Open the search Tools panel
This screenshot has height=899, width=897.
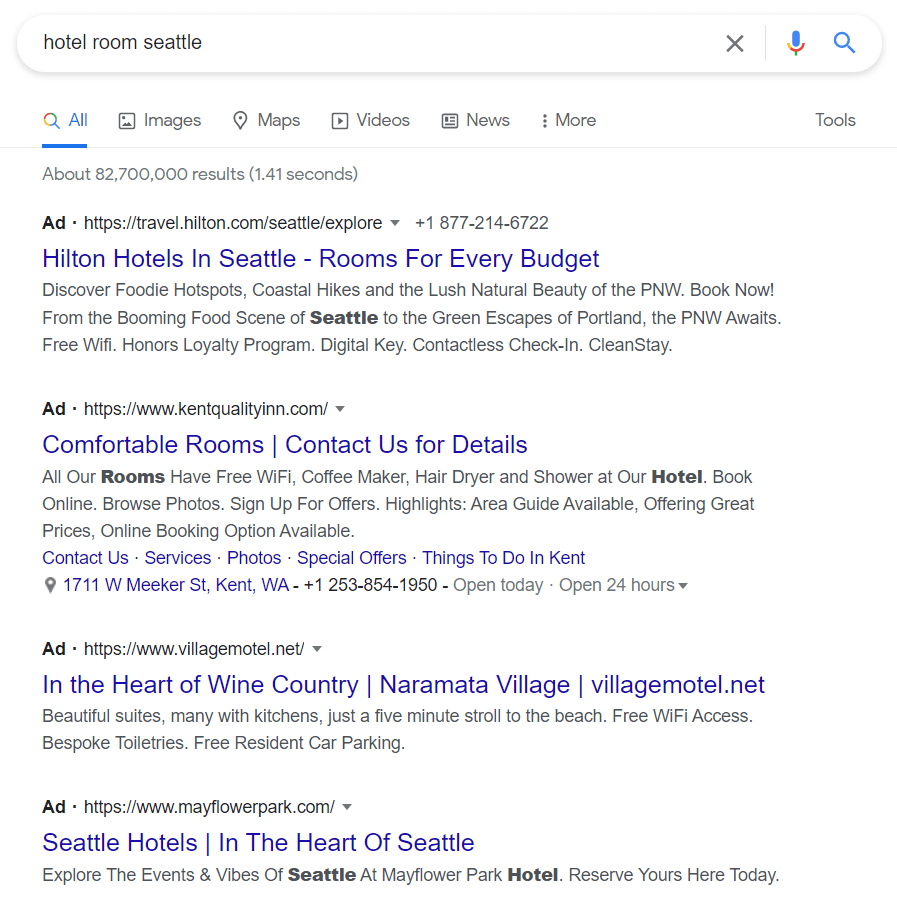point(835,120)
